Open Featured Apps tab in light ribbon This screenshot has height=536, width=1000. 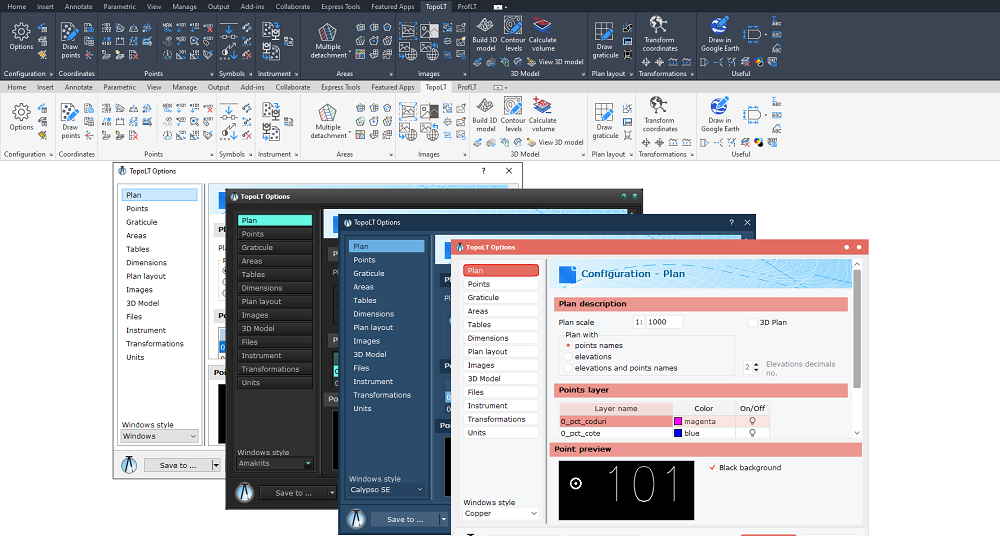(393, 87)
